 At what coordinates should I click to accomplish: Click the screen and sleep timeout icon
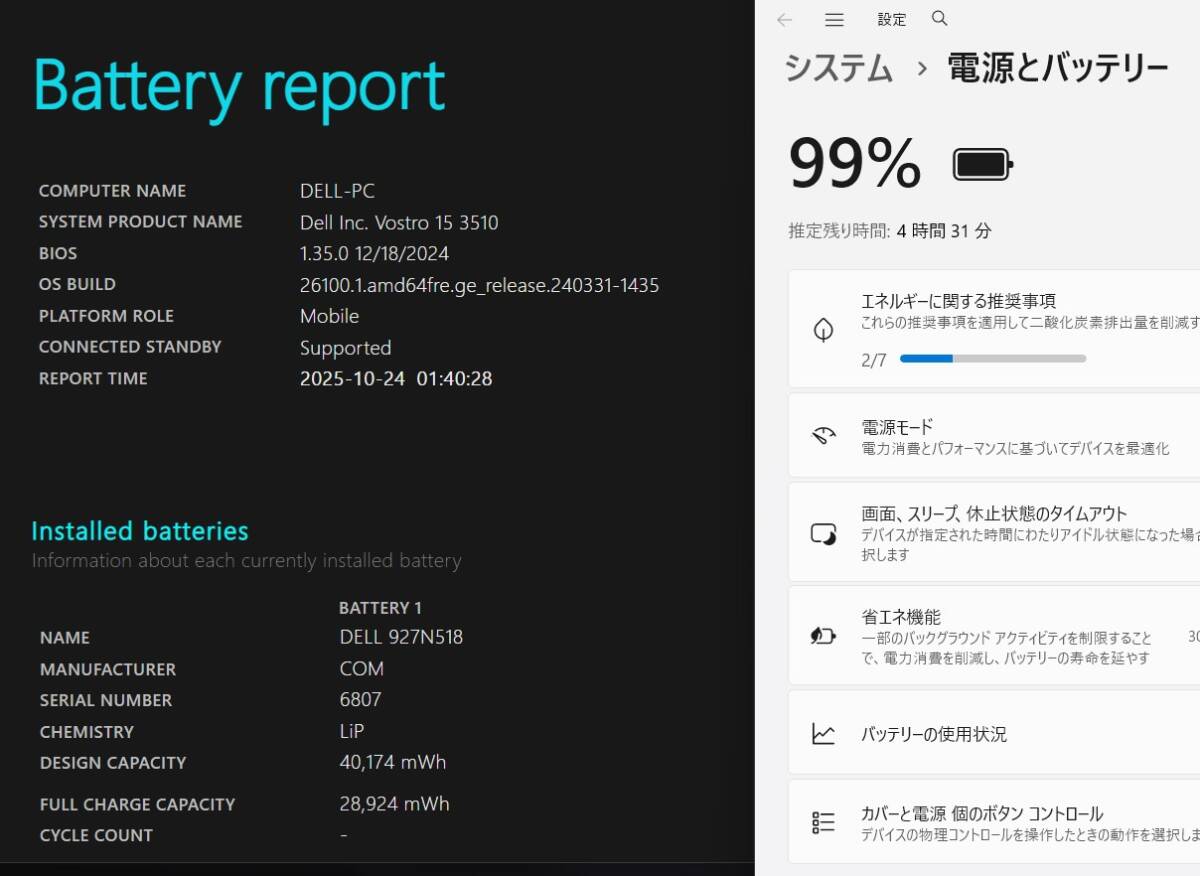click(x=822, y=531)
